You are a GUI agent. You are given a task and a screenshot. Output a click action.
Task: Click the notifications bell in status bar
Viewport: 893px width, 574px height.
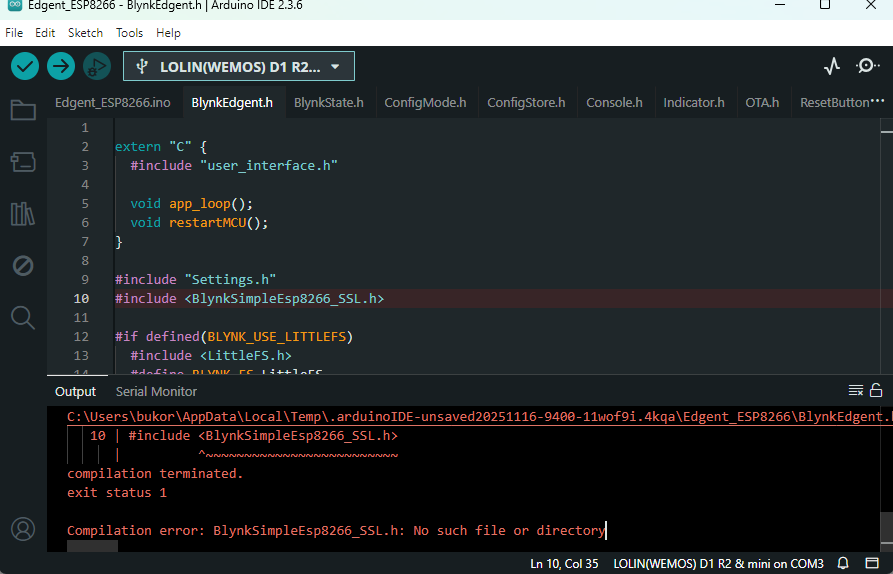point(843,563)
